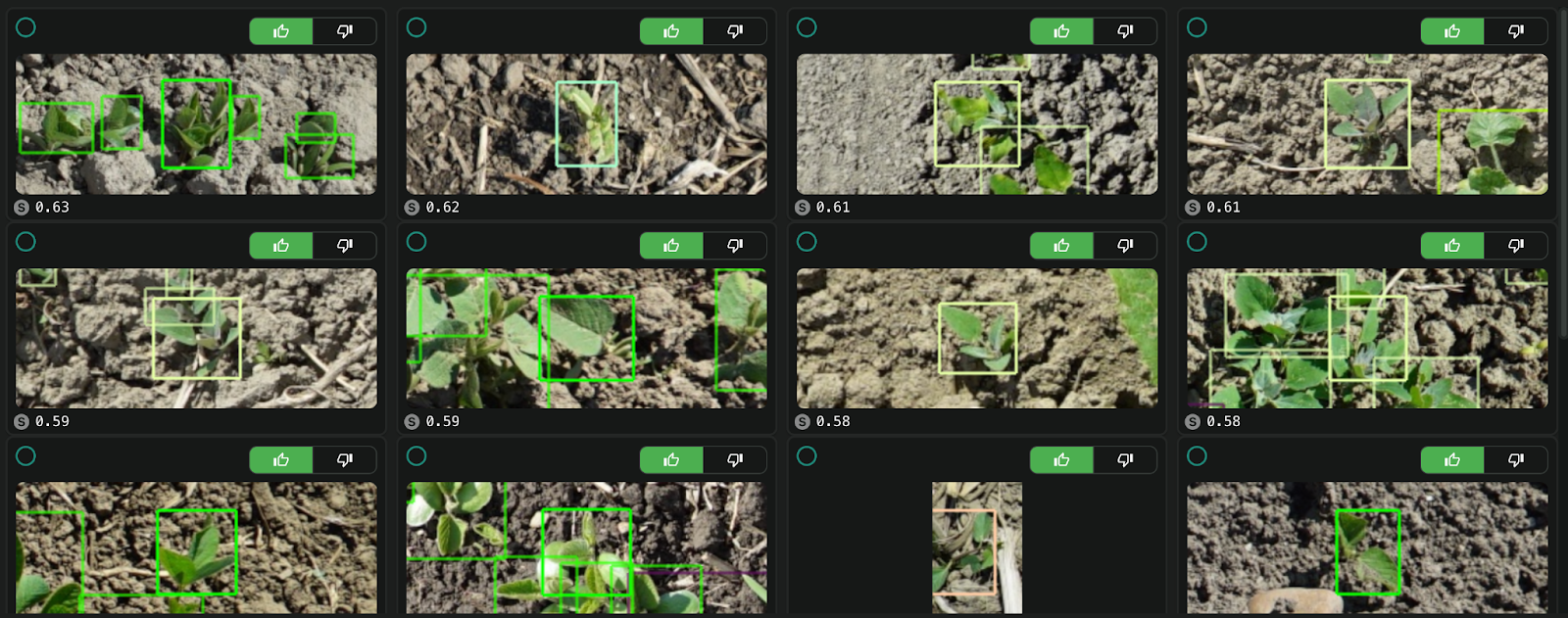Click the S similarity badge next to first 0.59

pyautogui.click(x=22, y=421)
